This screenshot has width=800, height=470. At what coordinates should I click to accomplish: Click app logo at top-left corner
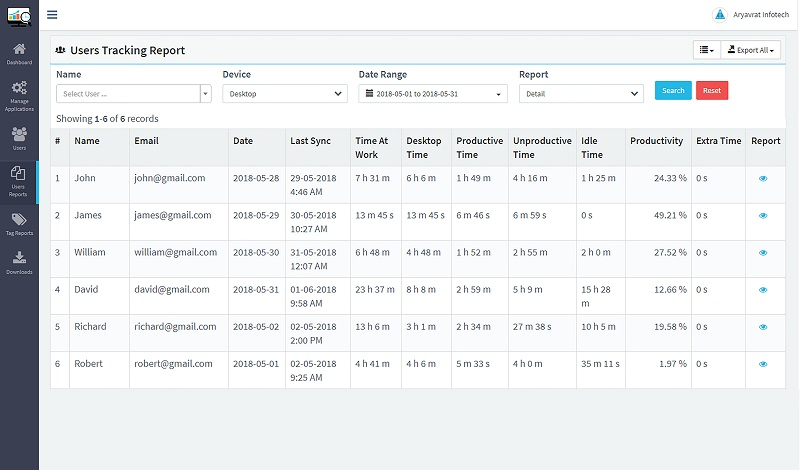(x=19, y=15)
